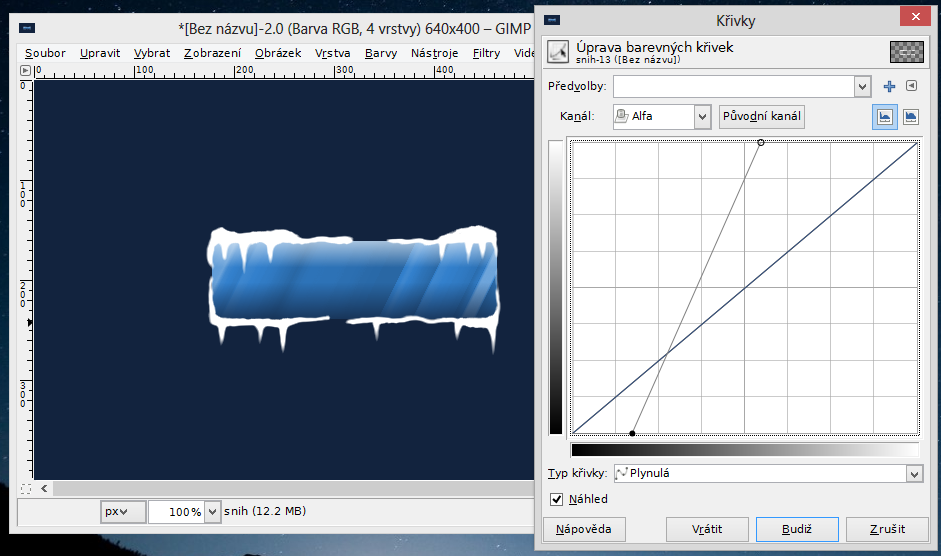Click the upper curve control point
The image size is (941, 556).
pos(761,143)
